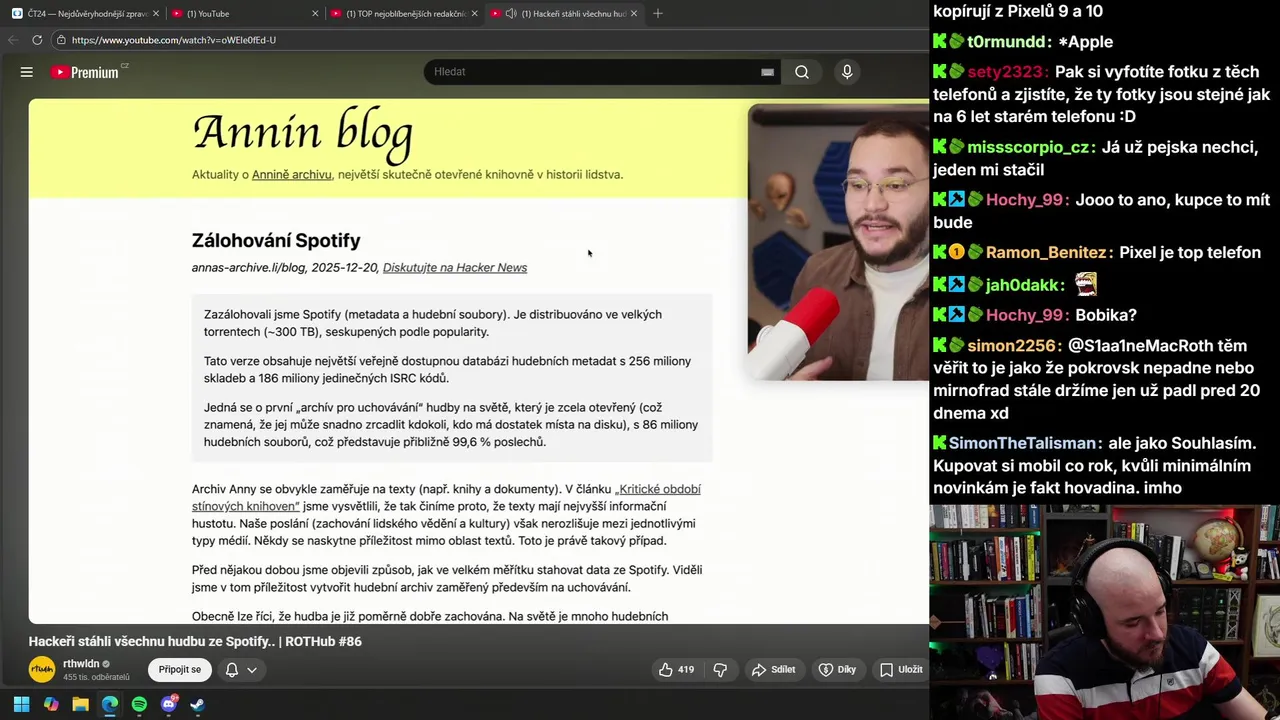Open Spotify from the taskbar

pos(139,704)
